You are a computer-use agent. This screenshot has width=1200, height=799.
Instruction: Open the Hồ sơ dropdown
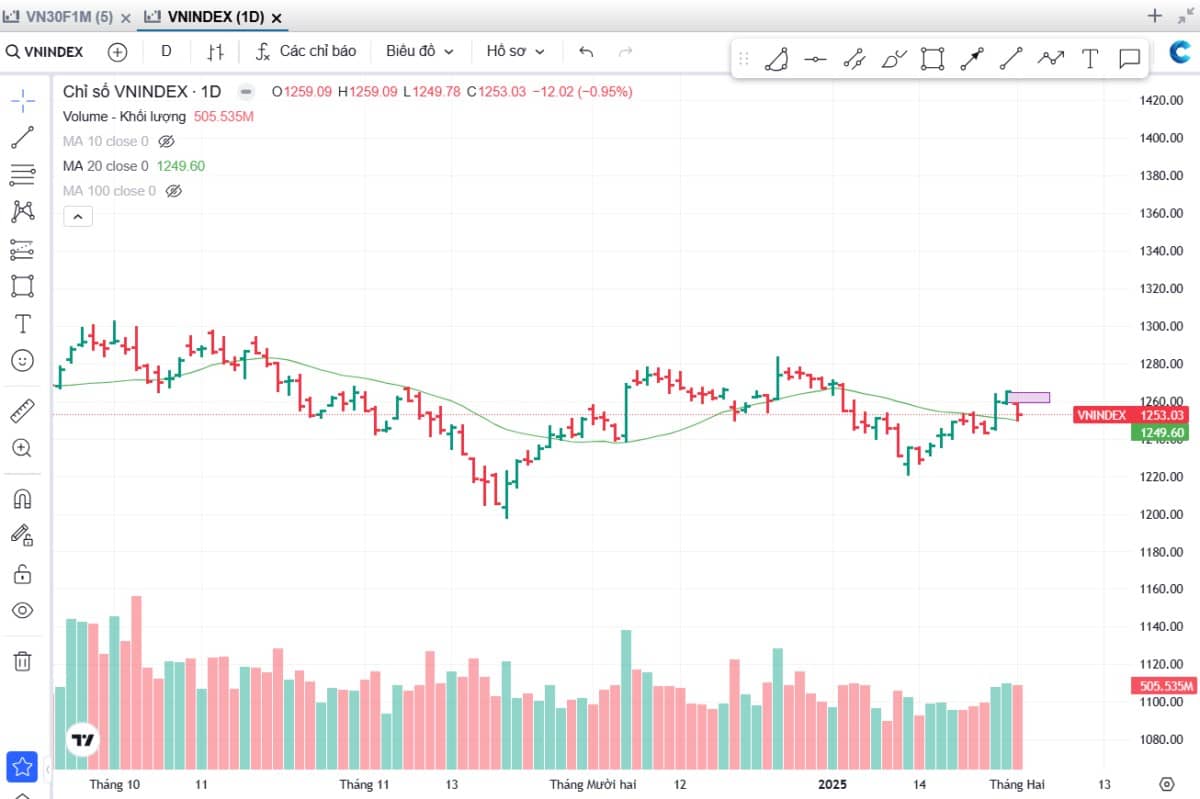(x=516, y=51)
